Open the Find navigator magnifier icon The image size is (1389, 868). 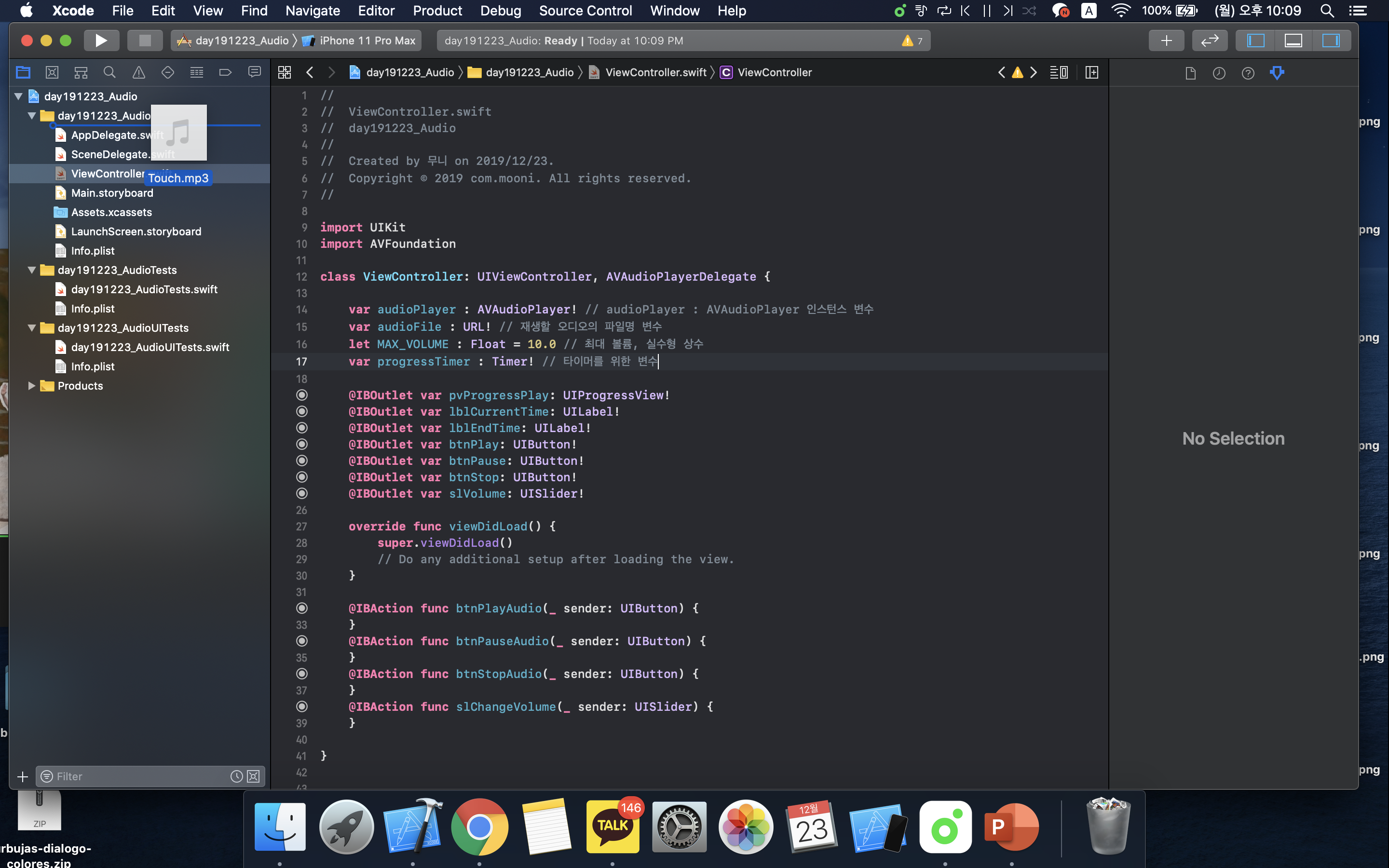coord(109,72)
